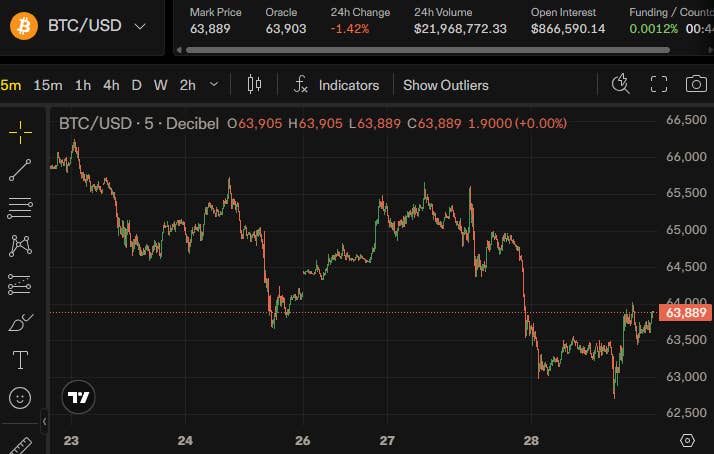Select the Text annotation tool
Viewport: 714px width, 454px height.
(20, 360)
